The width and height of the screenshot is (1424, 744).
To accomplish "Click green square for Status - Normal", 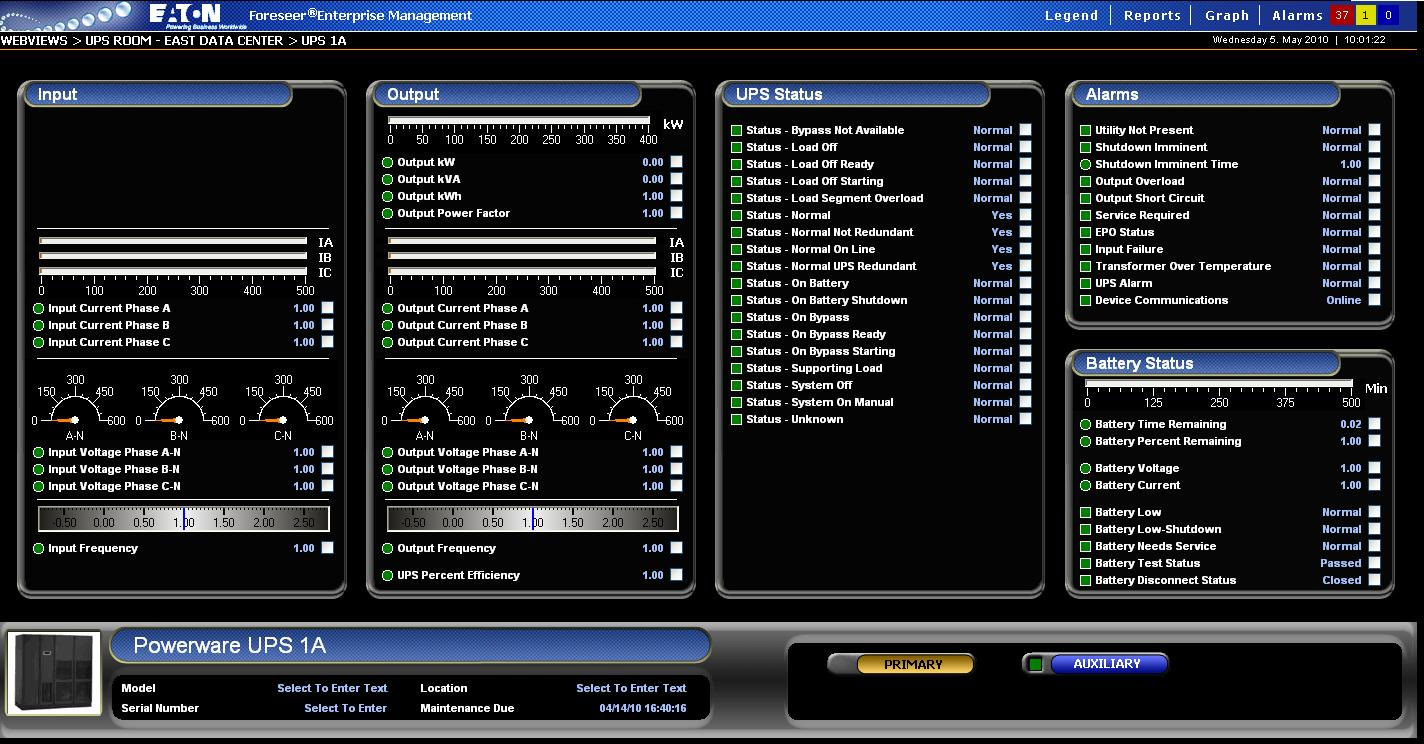I will 737,215.
